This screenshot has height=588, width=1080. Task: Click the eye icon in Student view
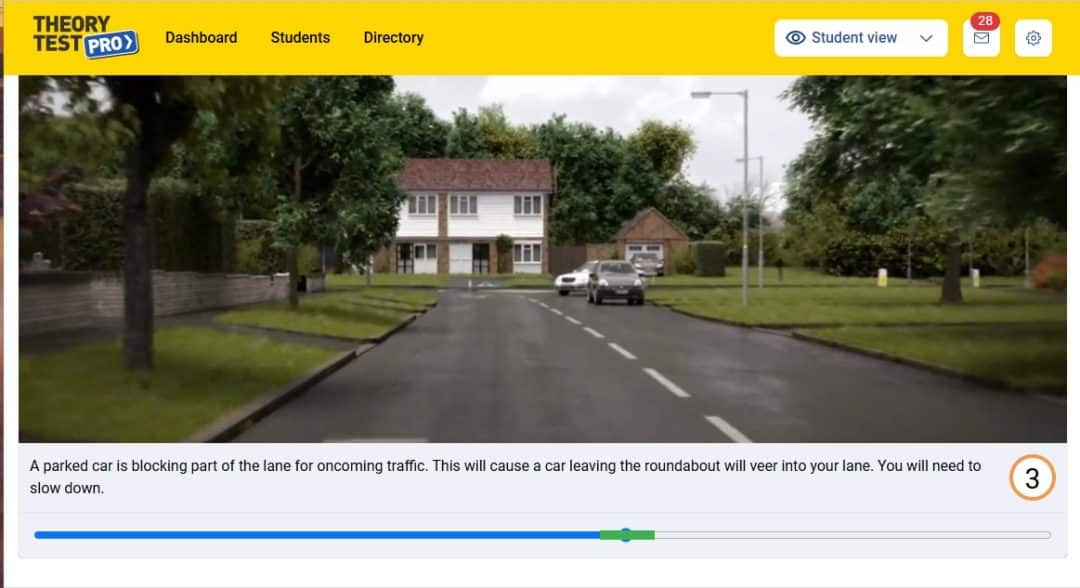point(796,38)
